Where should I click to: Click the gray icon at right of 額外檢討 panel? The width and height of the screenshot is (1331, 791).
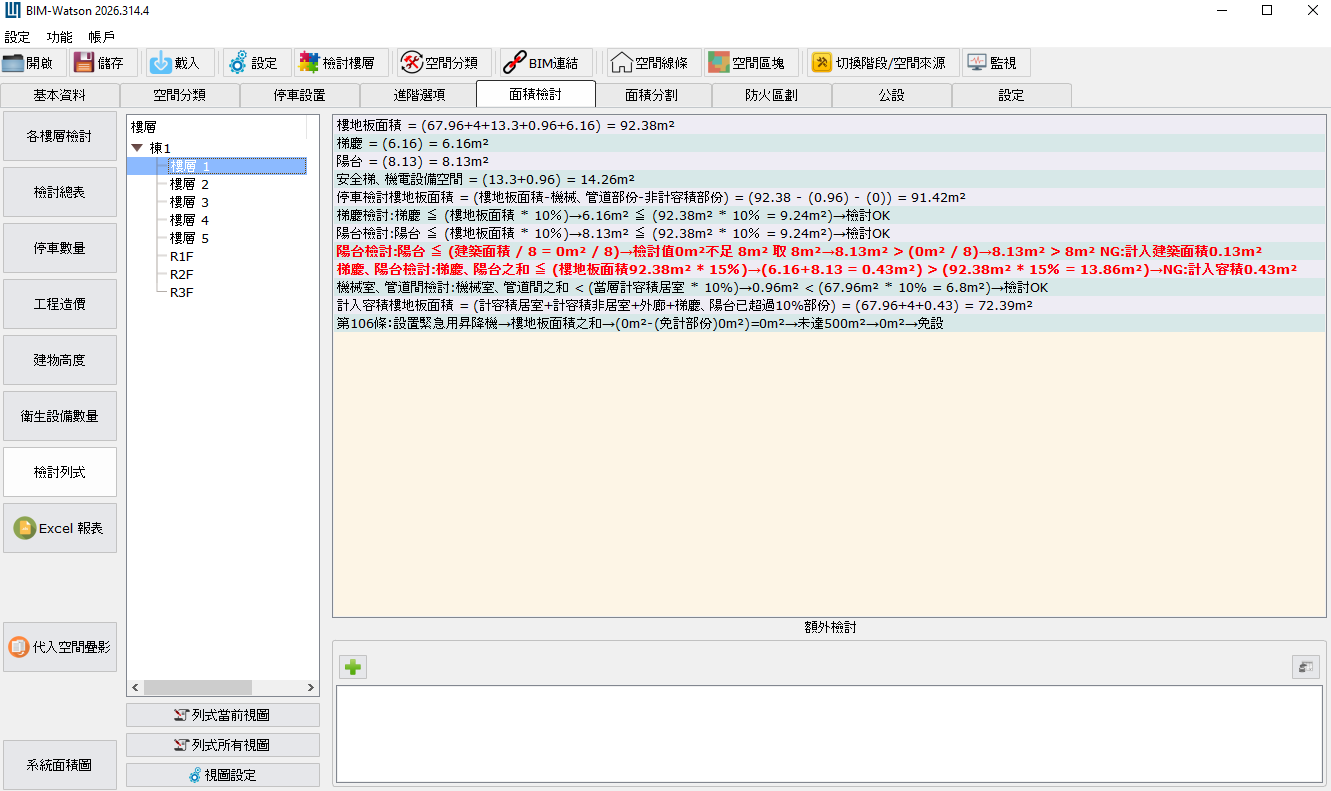click(x=1305, y=667)
